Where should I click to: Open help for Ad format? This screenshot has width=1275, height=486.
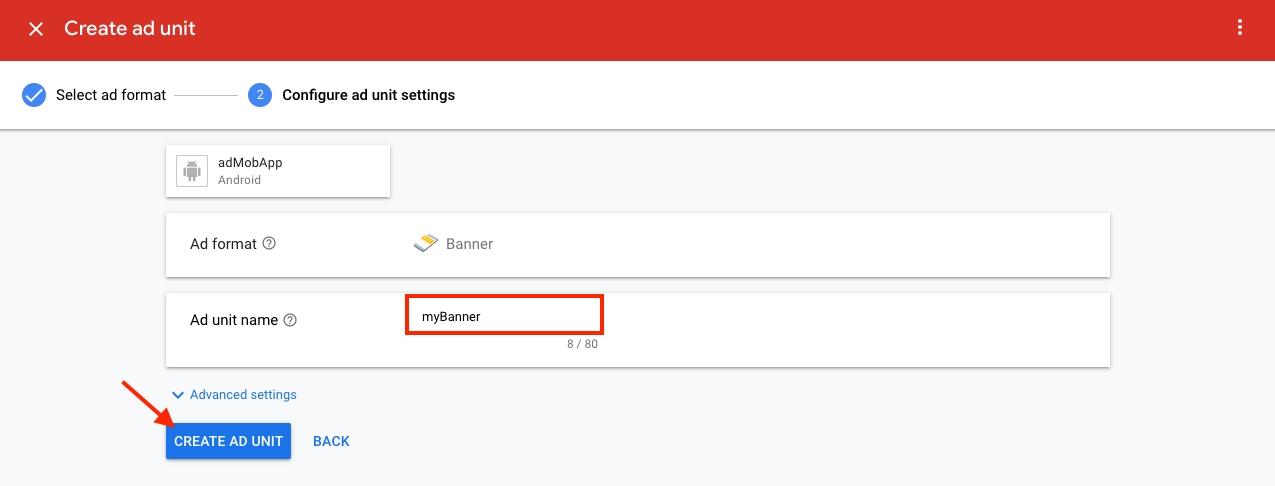coord(269,244)
